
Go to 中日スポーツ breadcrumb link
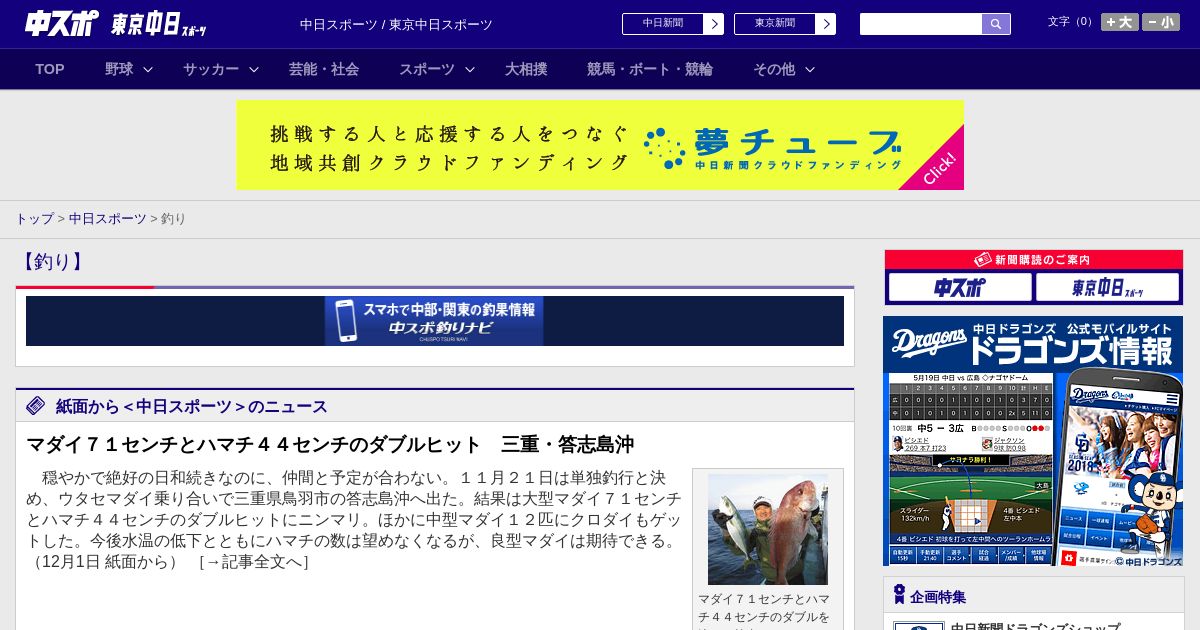pos(108,219)
